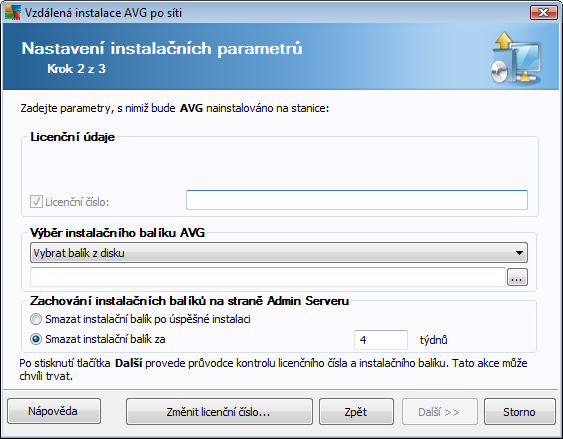
Task: Click the Další >> button
Action: (439, 411)
